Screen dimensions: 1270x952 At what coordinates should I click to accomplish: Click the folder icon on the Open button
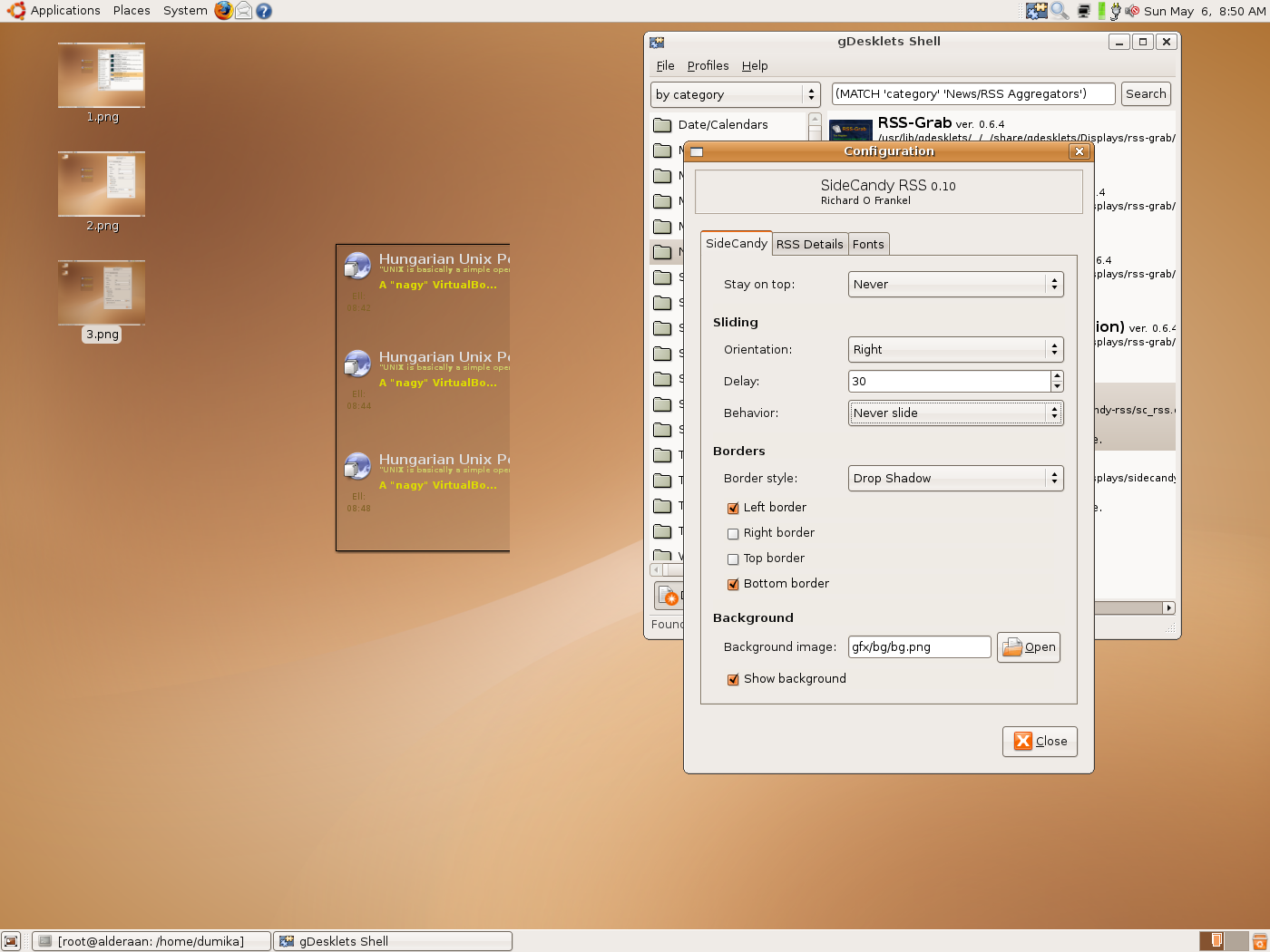click(x=1012, y=647)
